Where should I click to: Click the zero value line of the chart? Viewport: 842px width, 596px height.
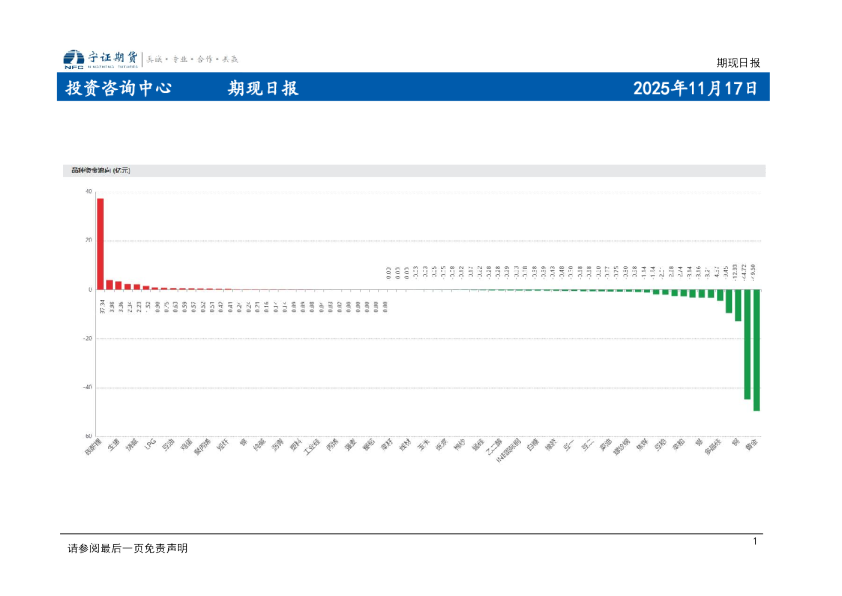click(400, 288)
